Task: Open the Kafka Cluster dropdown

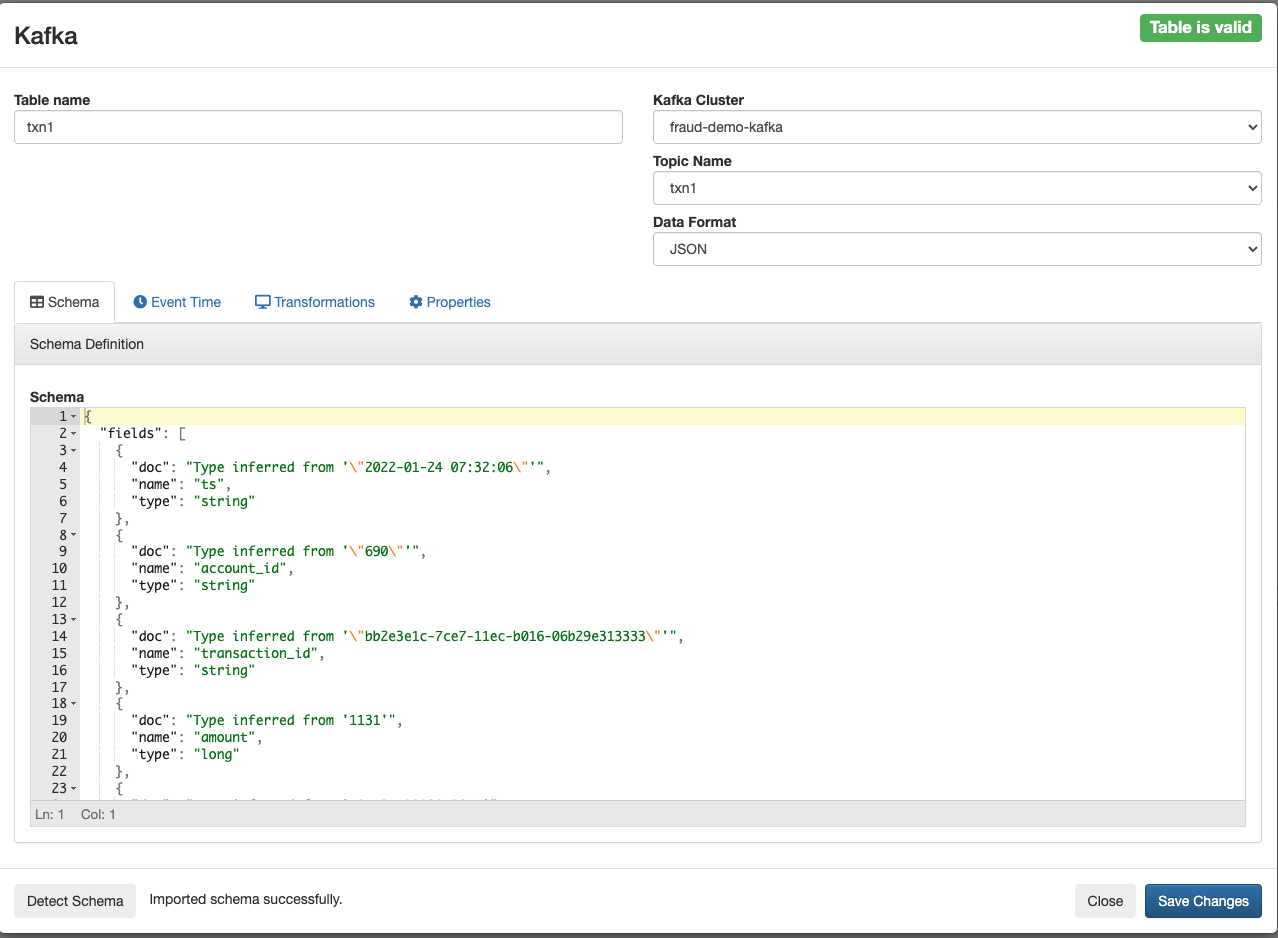Action: 957,127
